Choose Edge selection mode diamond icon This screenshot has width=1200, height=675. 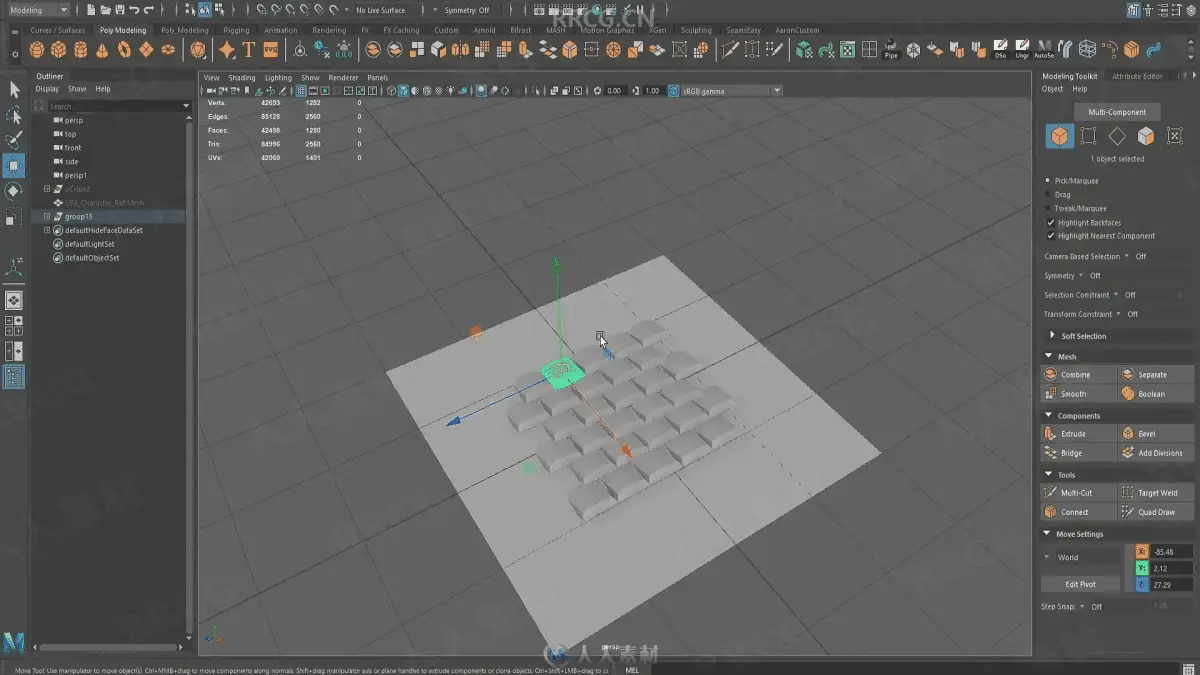[1117, 136]
